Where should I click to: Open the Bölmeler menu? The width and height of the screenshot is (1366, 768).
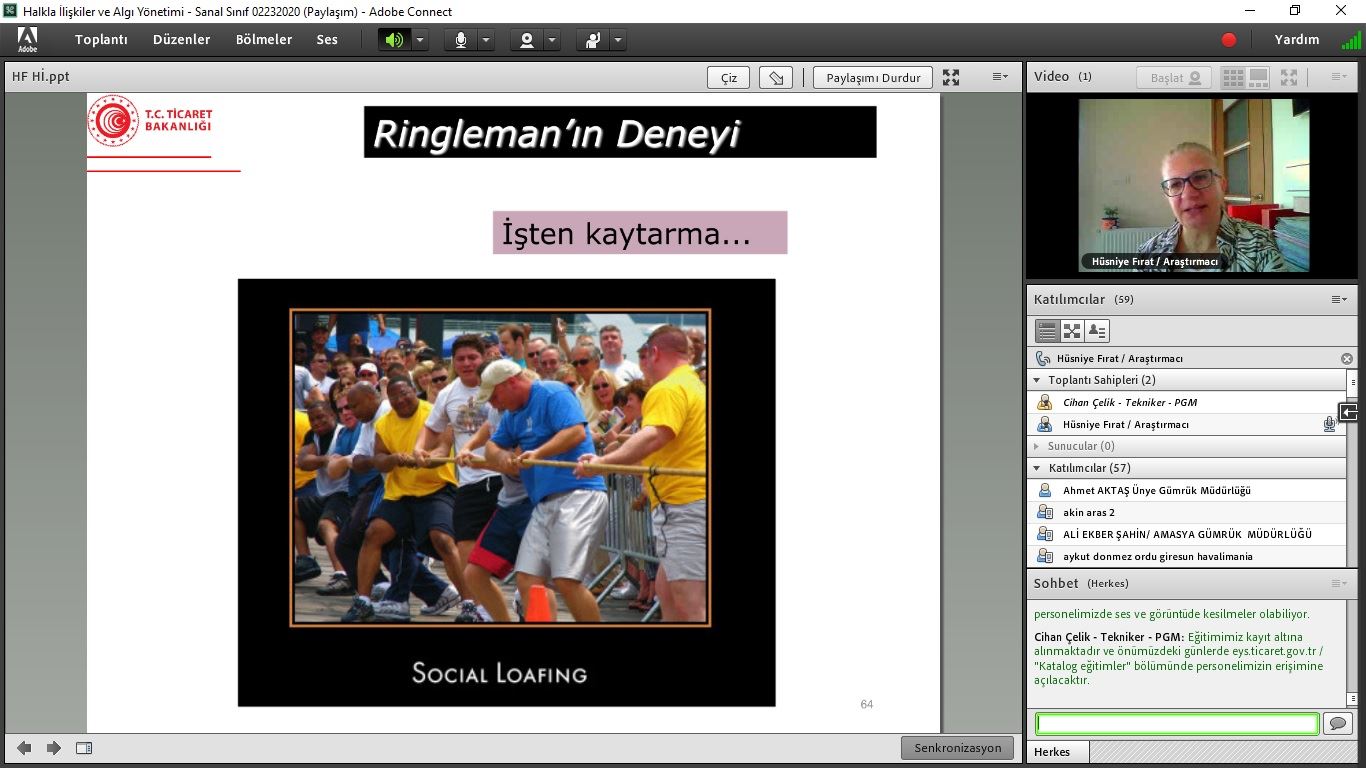(x=264, y=40)
